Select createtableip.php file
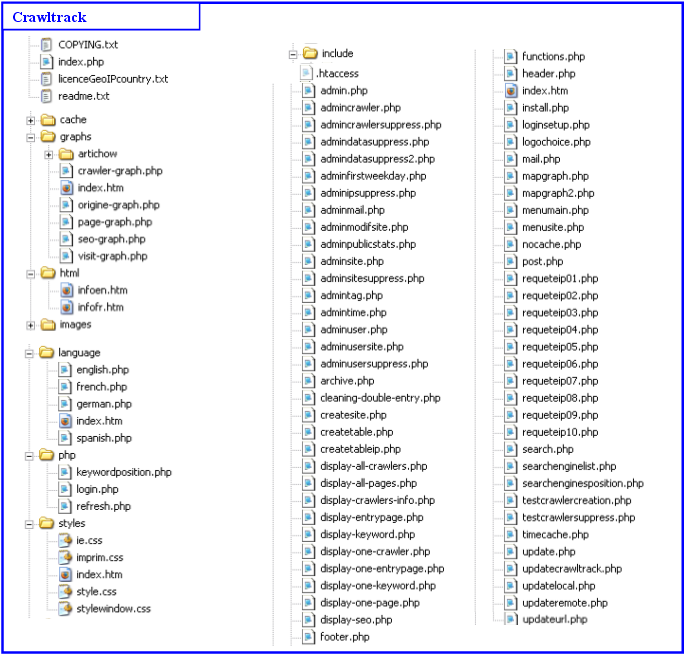The image size is (685, 656). (360, 449)
